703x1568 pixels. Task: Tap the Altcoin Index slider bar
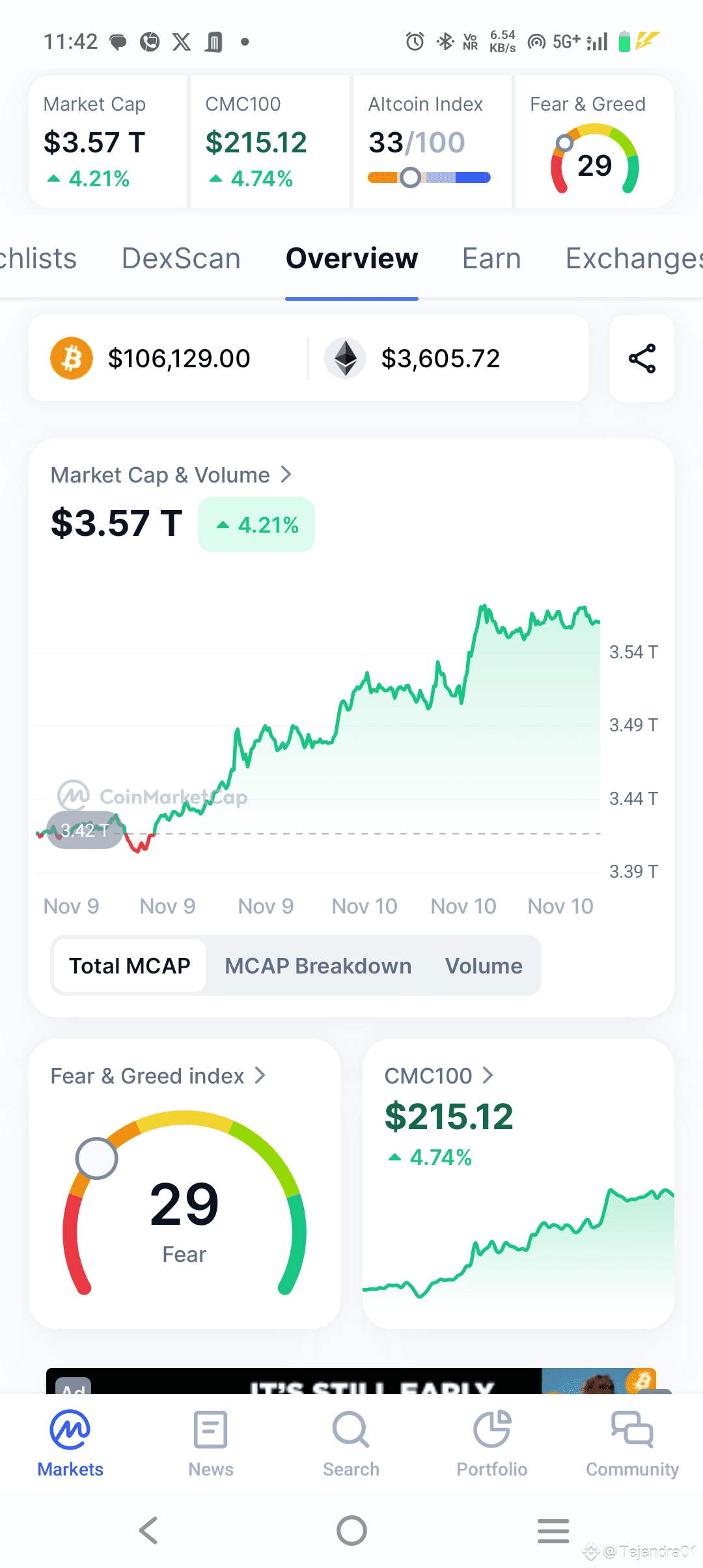(429, 177)
